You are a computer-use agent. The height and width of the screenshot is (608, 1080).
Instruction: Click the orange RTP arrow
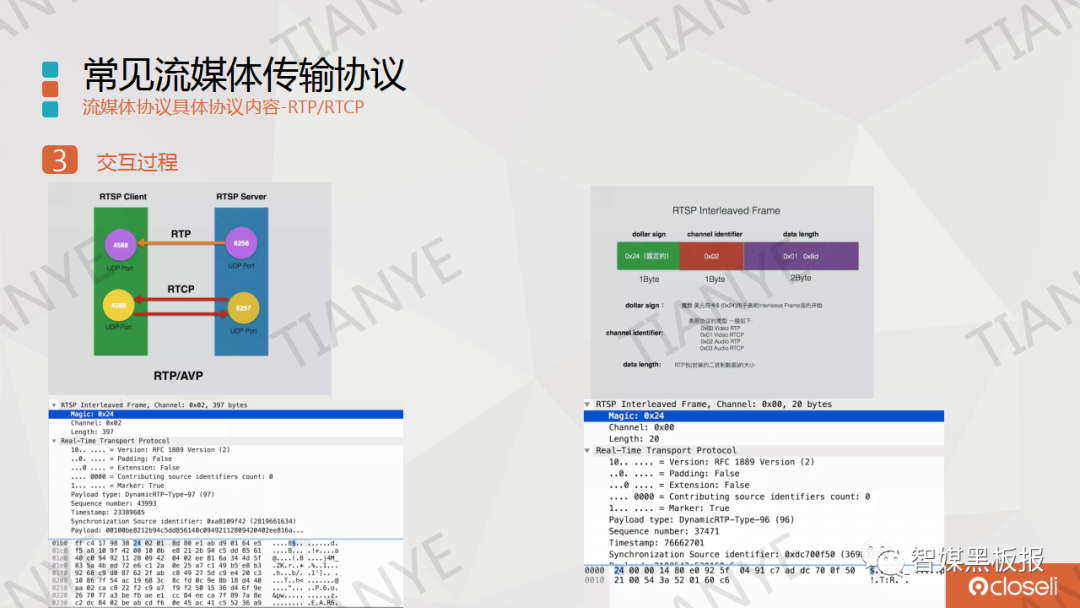point(181,243)
